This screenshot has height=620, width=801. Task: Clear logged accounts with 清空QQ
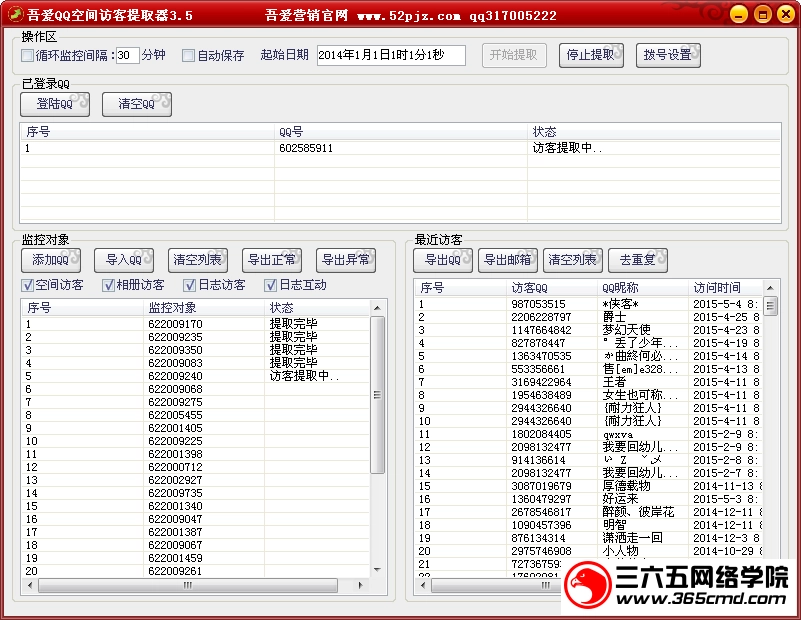tap(136, 103)
